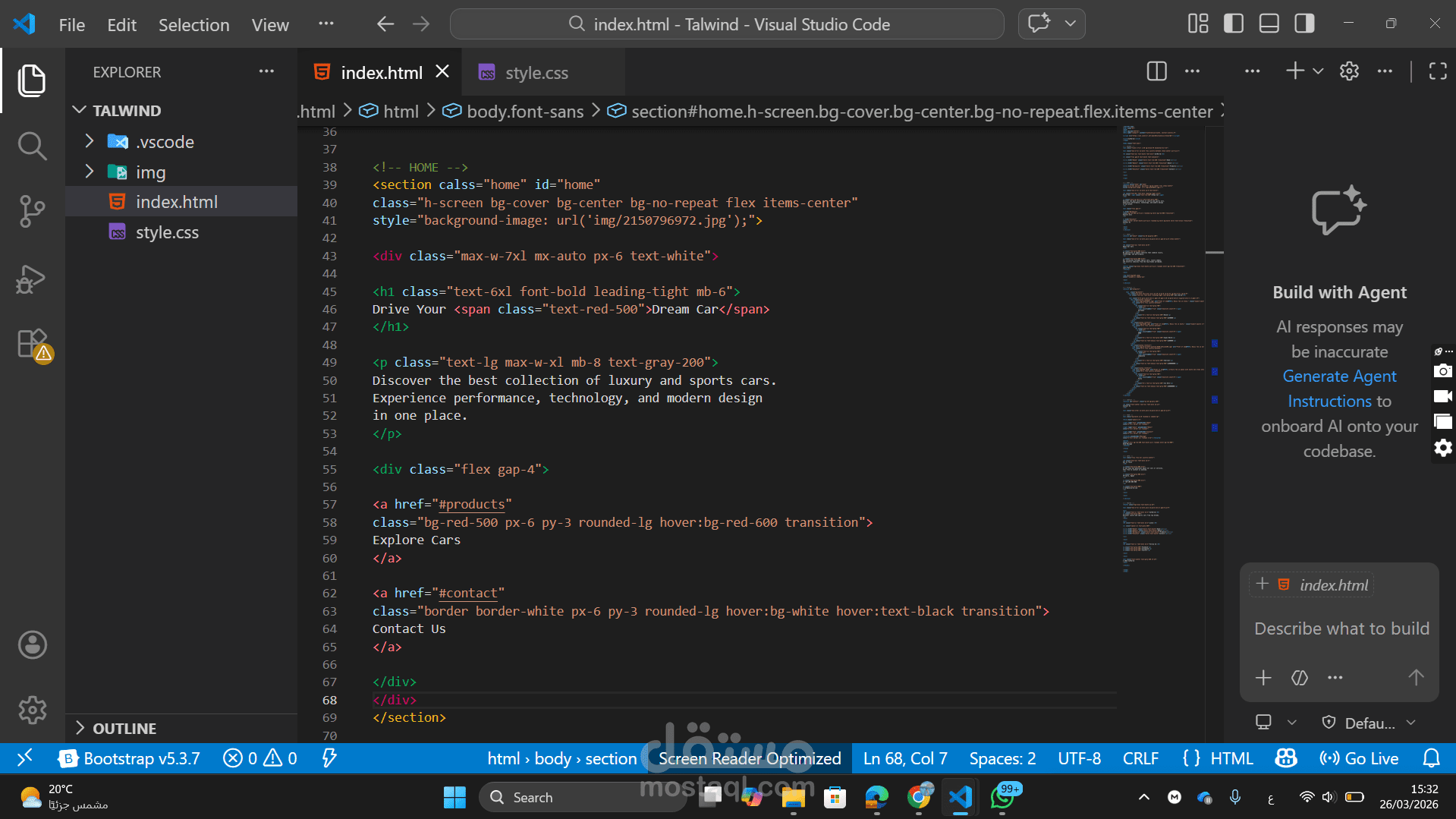Change the UTF-8 file encoding

[x=1079, y=758]
